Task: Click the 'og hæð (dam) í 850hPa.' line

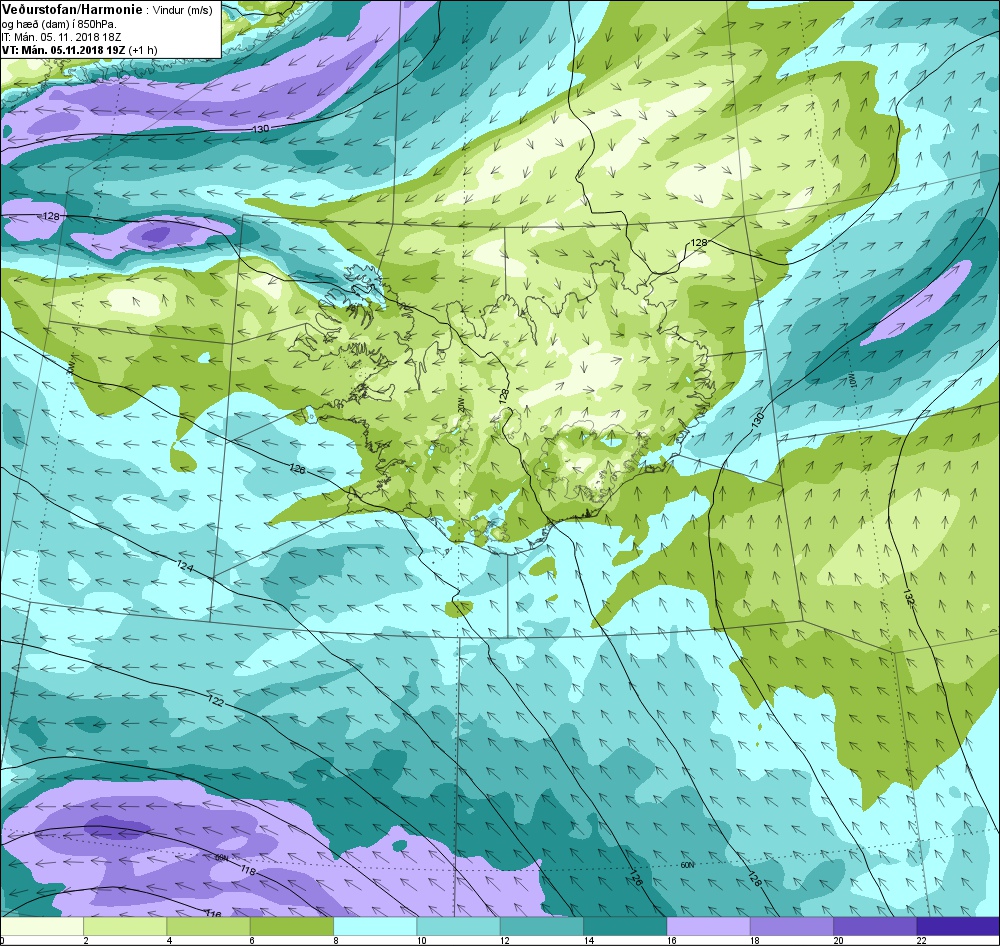Action: [61, 24]
